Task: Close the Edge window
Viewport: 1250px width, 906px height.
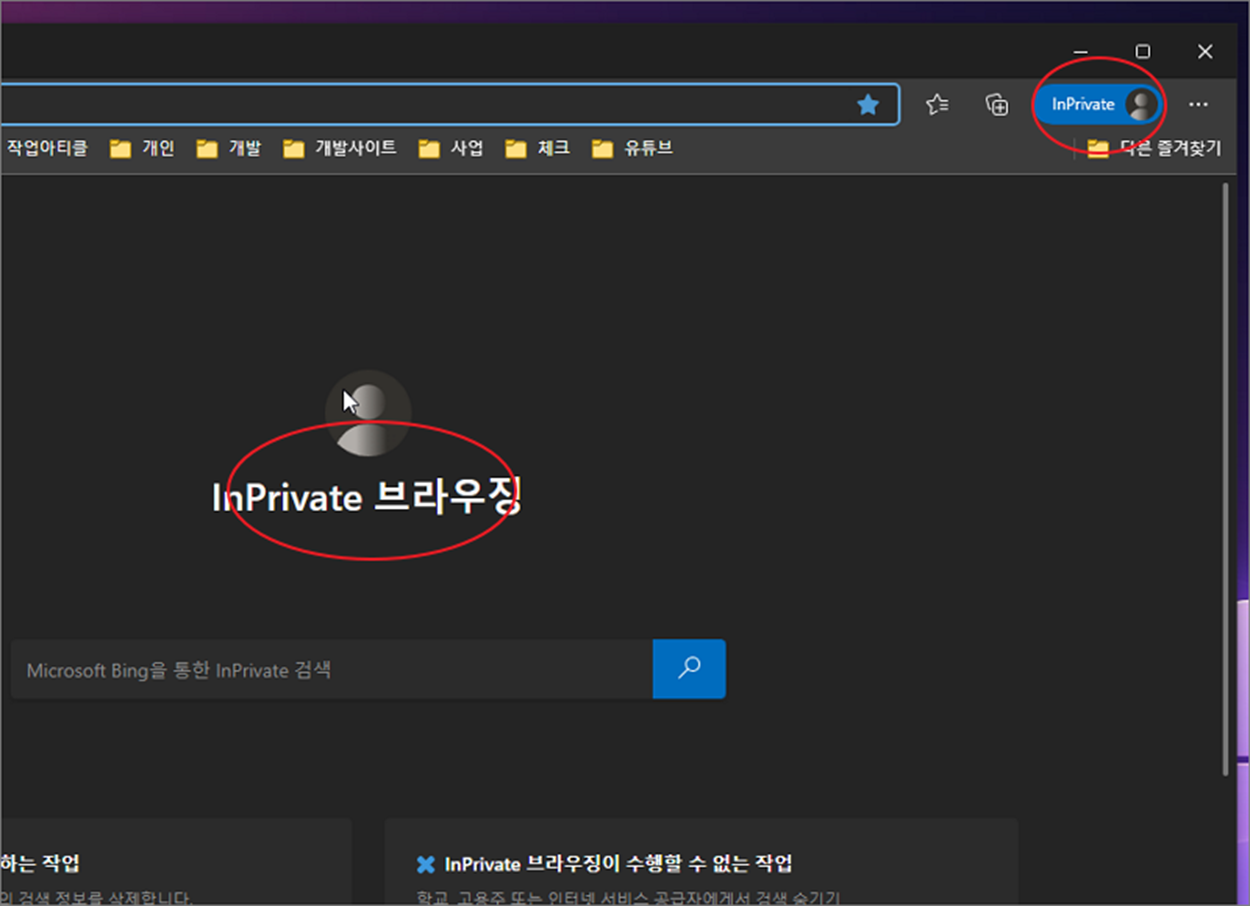Action: [x=1205, y=52]
